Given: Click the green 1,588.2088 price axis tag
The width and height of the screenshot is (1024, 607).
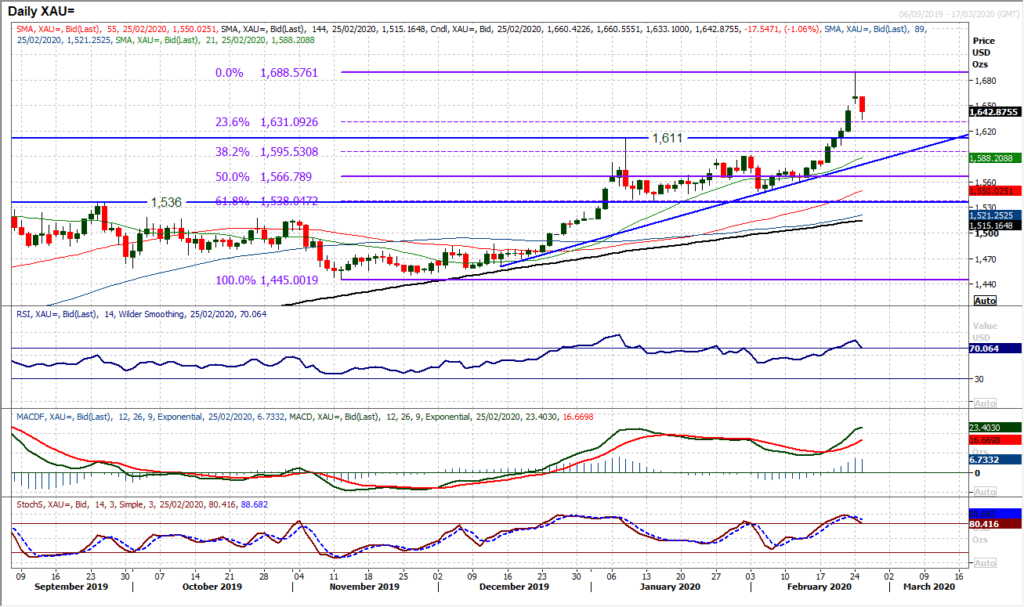Looking at the screenshot, I should point(996,157).
